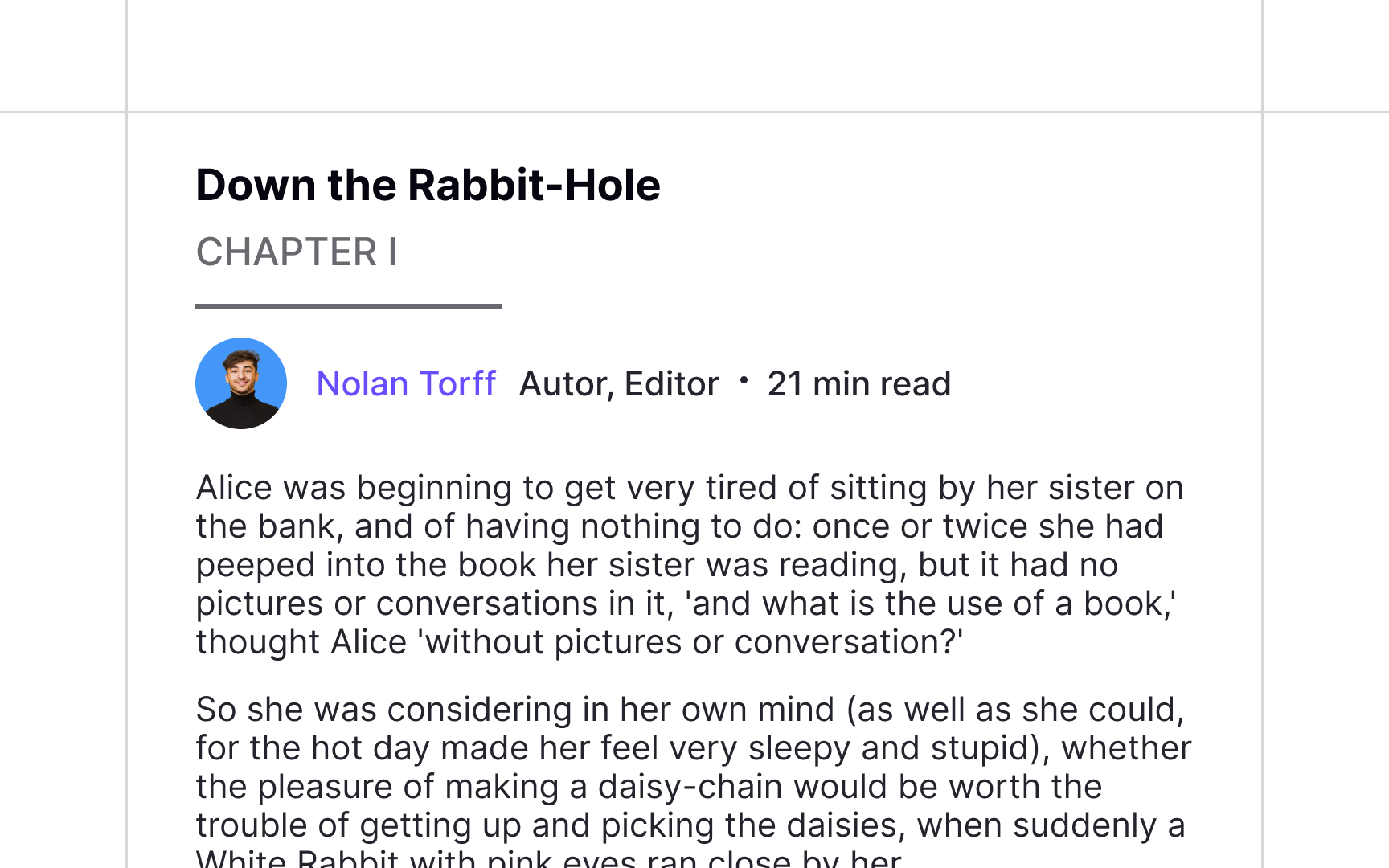The width and height of the screenshot is (1389, 868).
Task: Click the line beginning 'pictures or conversations in it'
Action: click(x=686, y=604)
